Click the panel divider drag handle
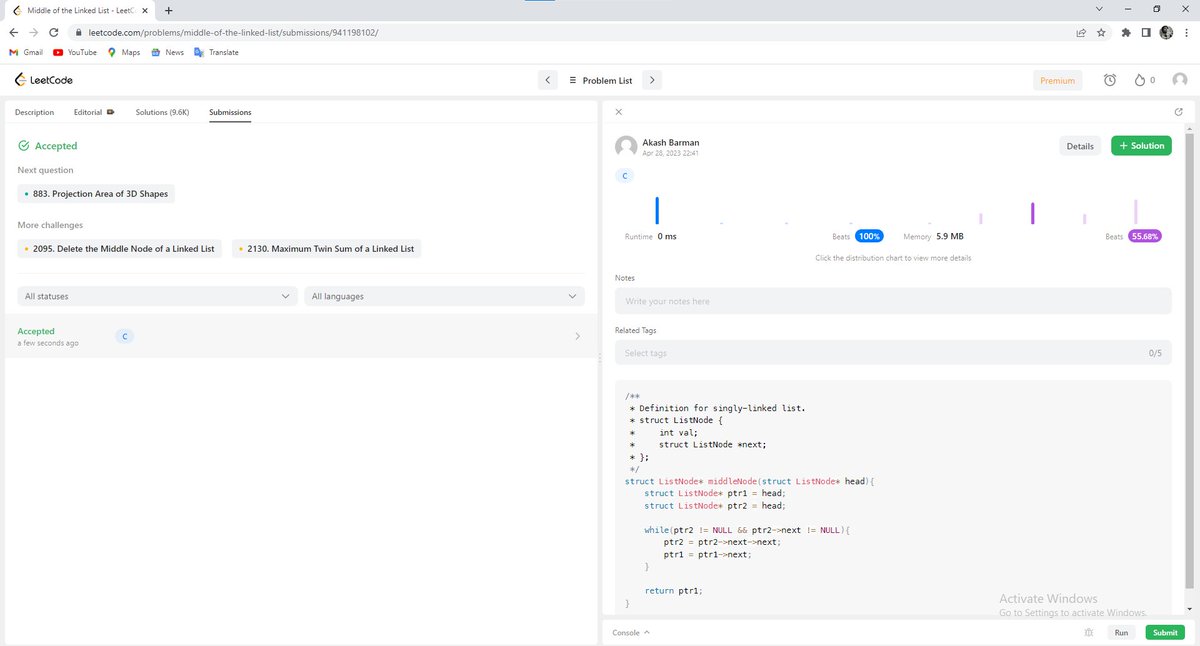The width and height of the screenshot is (1200, 646). pos(599,357)
